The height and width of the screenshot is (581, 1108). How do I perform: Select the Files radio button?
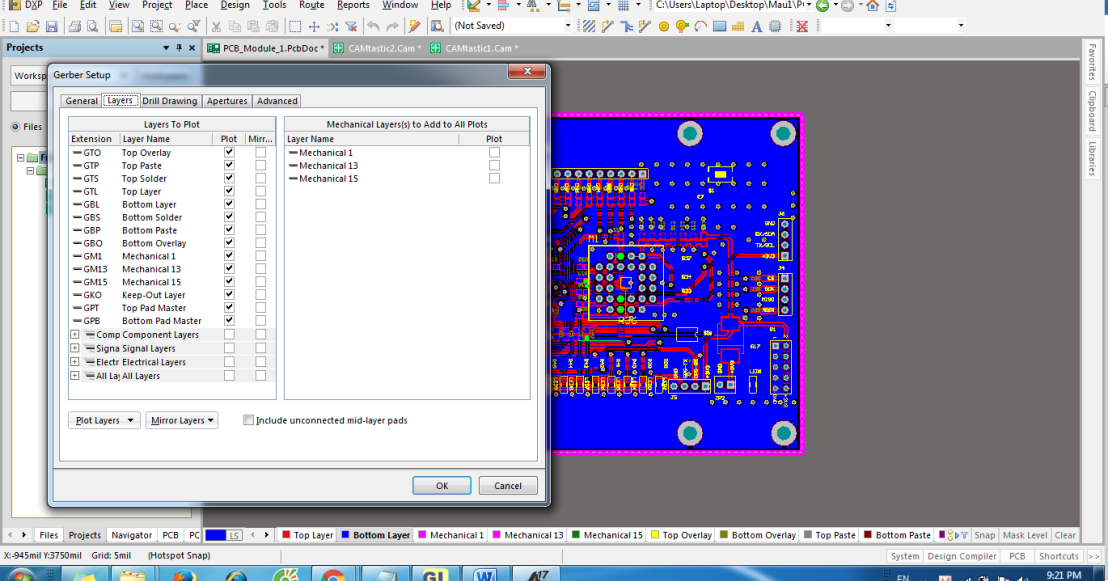tap(15, 127)
